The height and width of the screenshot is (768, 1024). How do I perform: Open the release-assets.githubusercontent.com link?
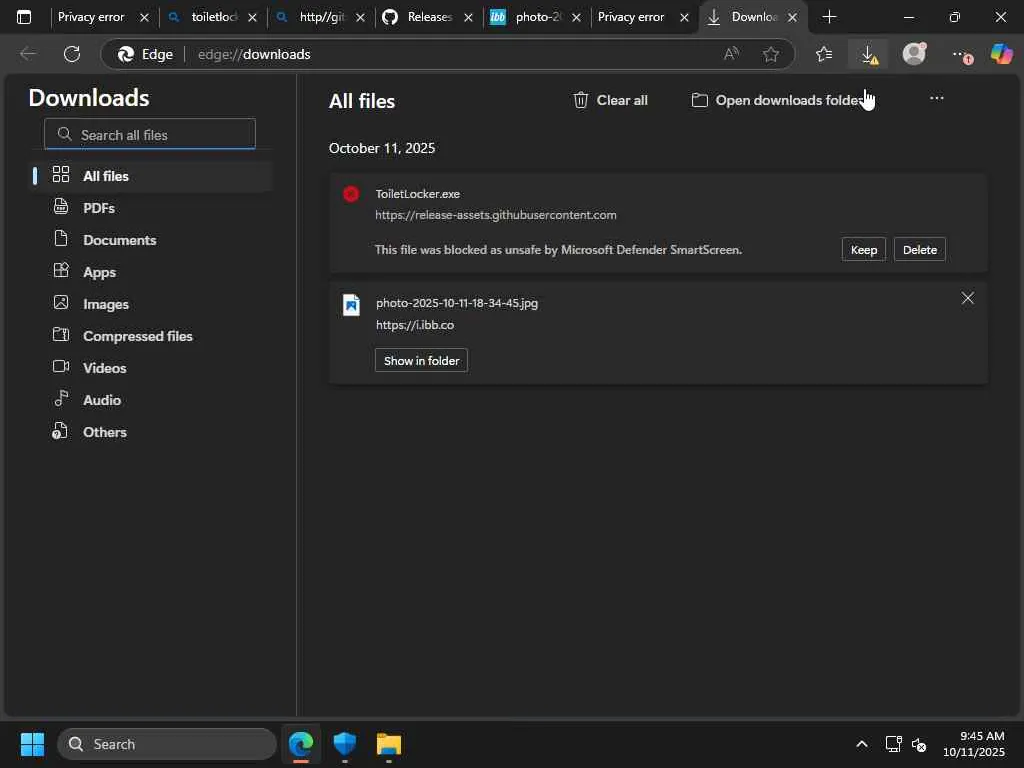tap(496, 215)
